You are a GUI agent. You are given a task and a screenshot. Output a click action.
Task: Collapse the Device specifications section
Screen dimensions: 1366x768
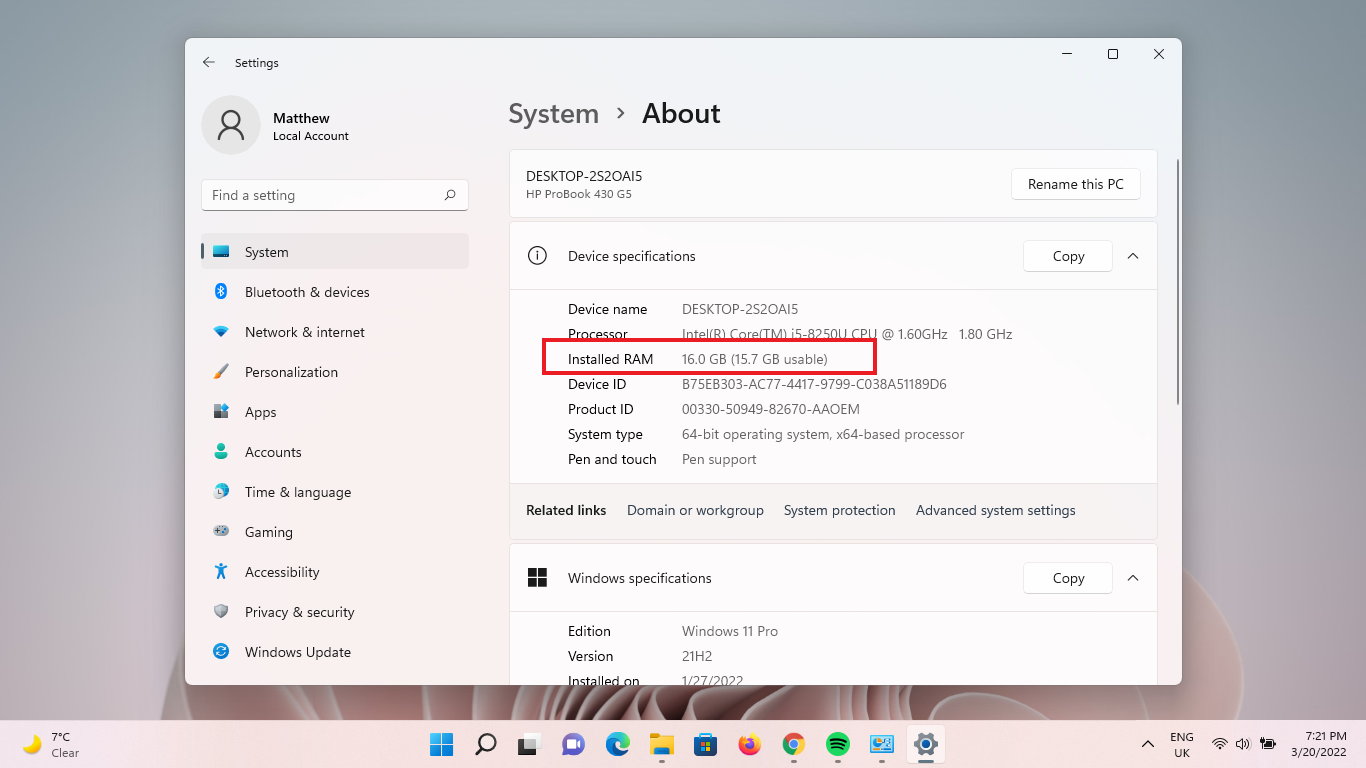[x=1133, y=256]
